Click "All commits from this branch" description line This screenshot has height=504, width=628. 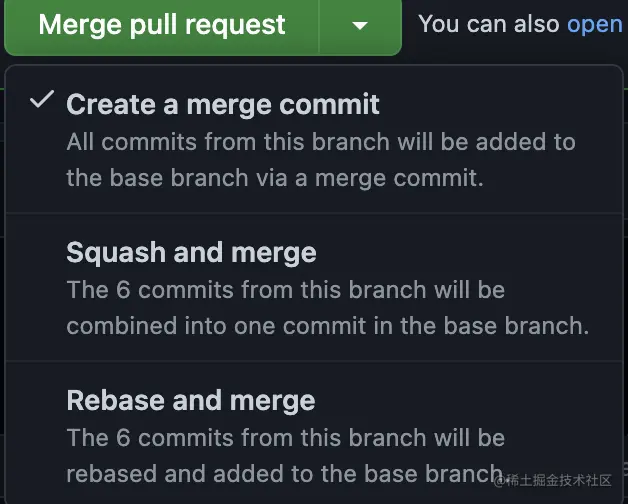[321, 141]
